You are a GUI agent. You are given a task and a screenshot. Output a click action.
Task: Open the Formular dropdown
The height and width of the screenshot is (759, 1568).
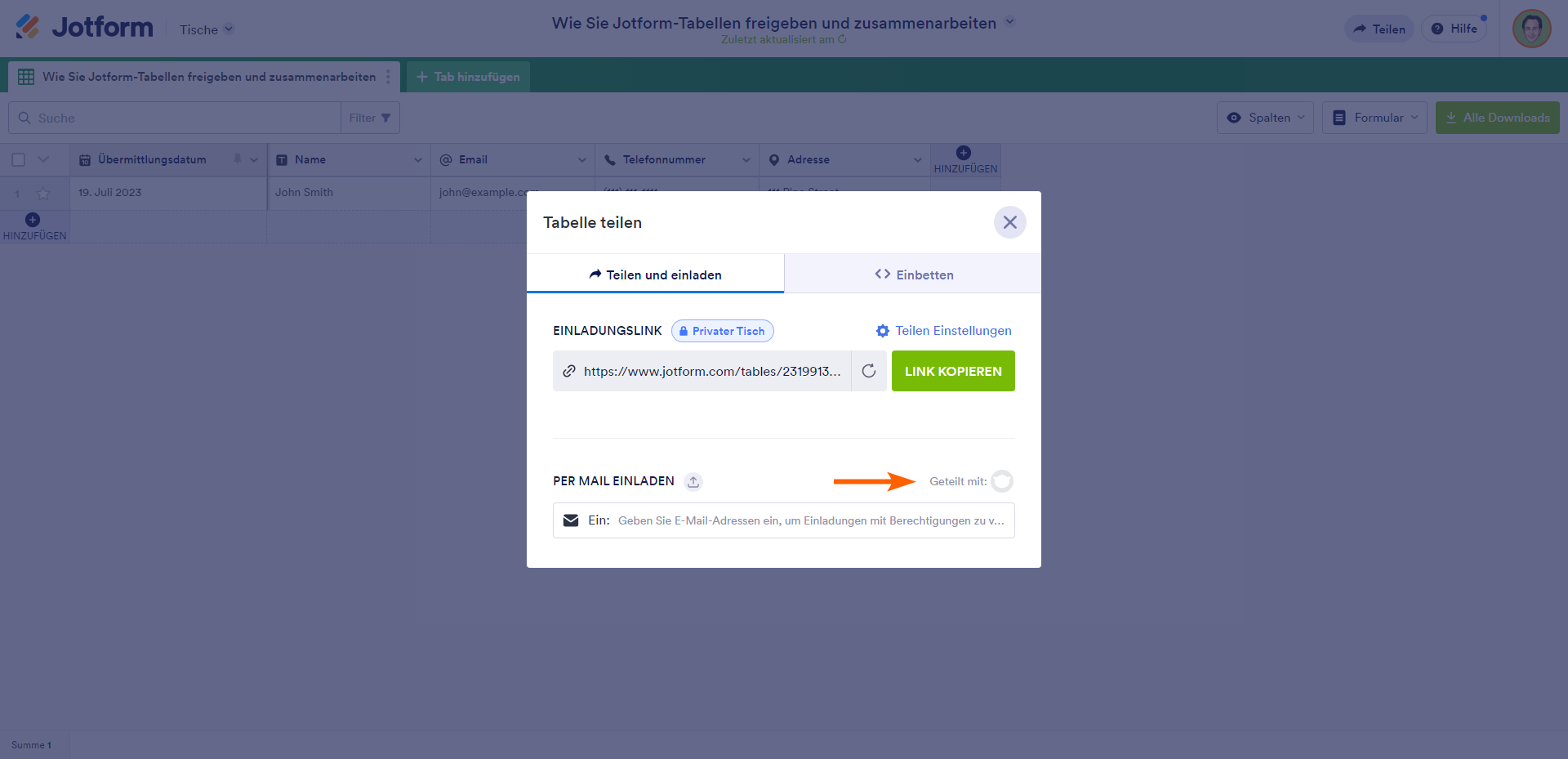[x=1374, y=118]
